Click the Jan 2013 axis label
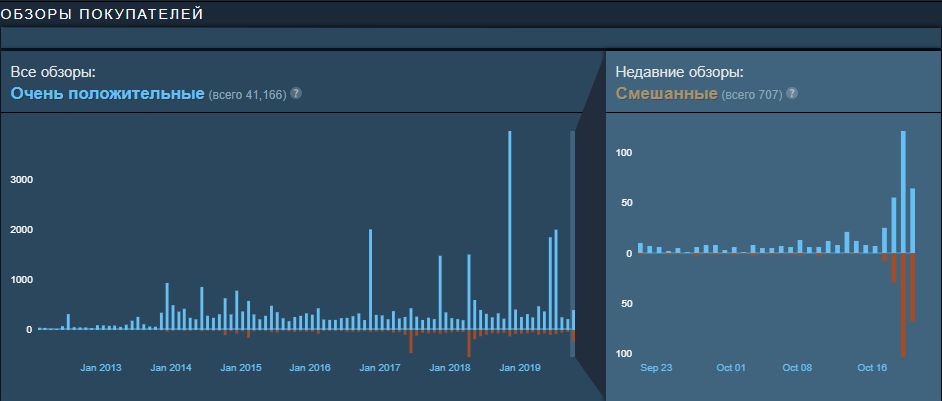Image resolution: width=942 pixels, height=401 pixels. pyautogui.click(x=101, y=368)
